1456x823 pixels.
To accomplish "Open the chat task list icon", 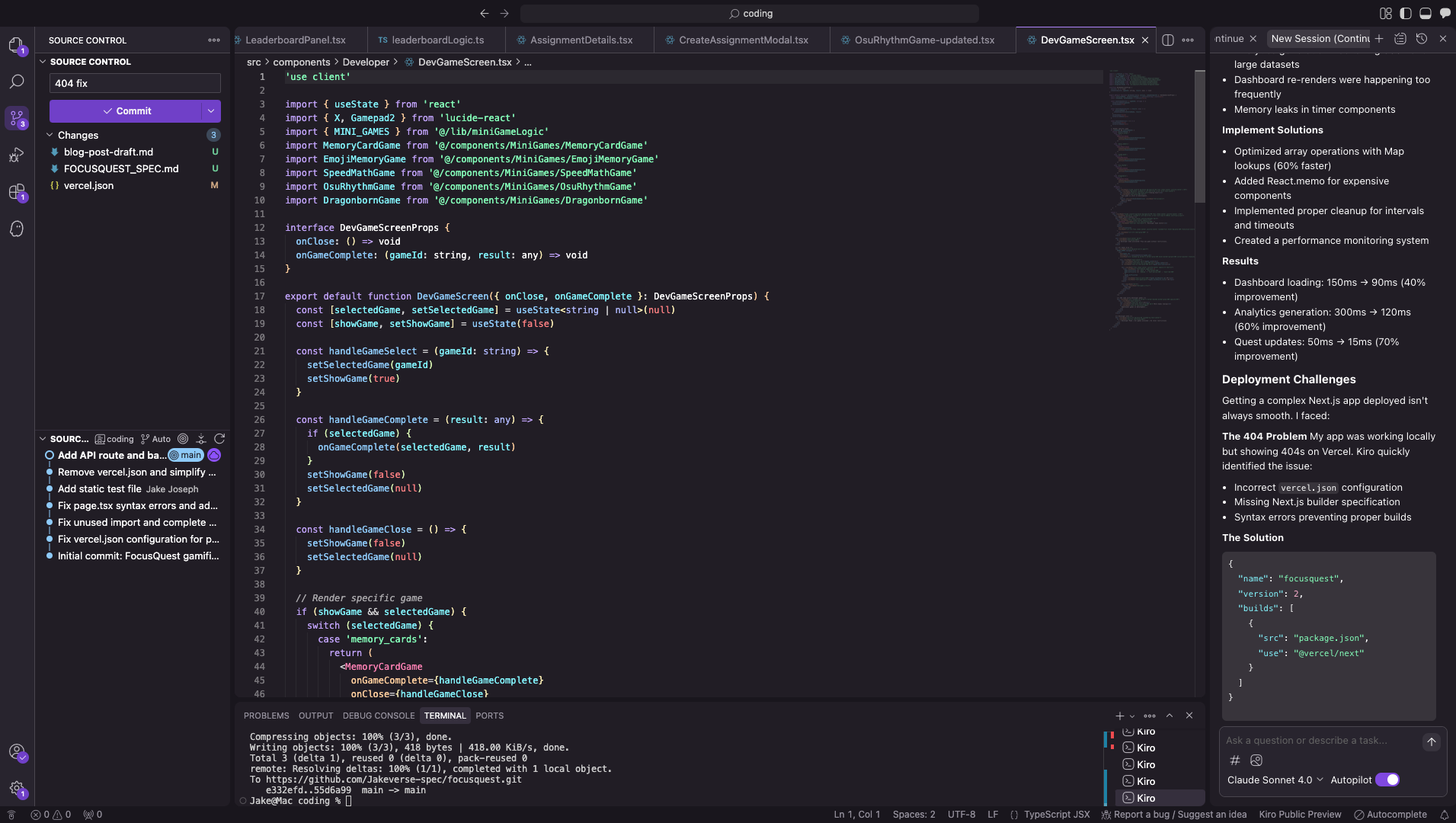I will pos(1400,39).
